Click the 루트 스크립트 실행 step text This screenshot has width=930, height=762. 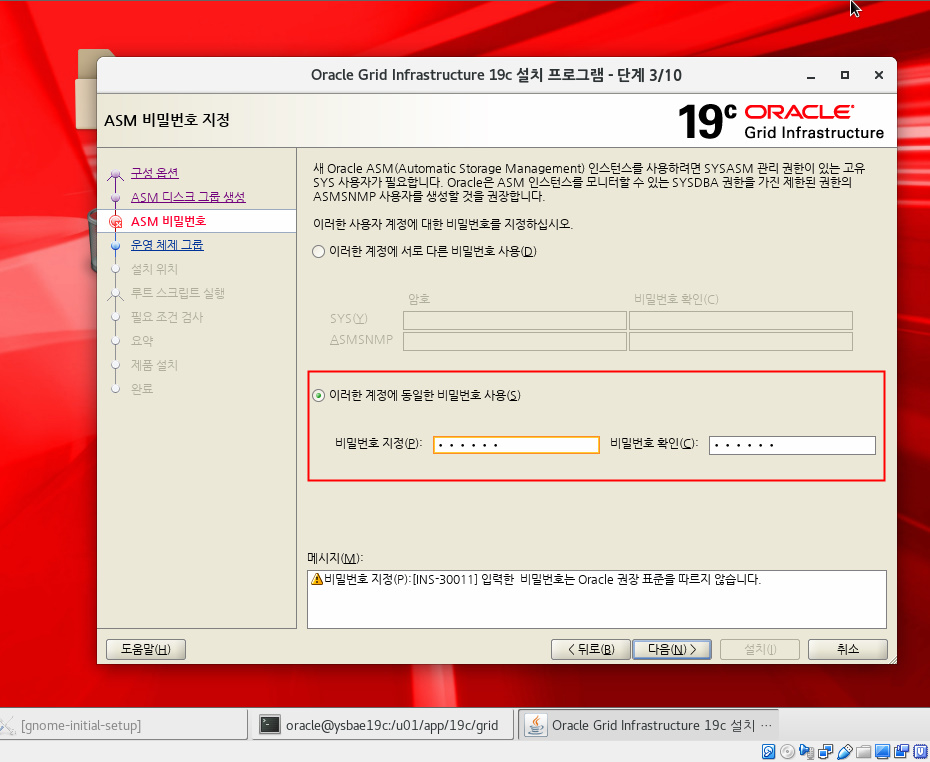click(x=178, y=293)
